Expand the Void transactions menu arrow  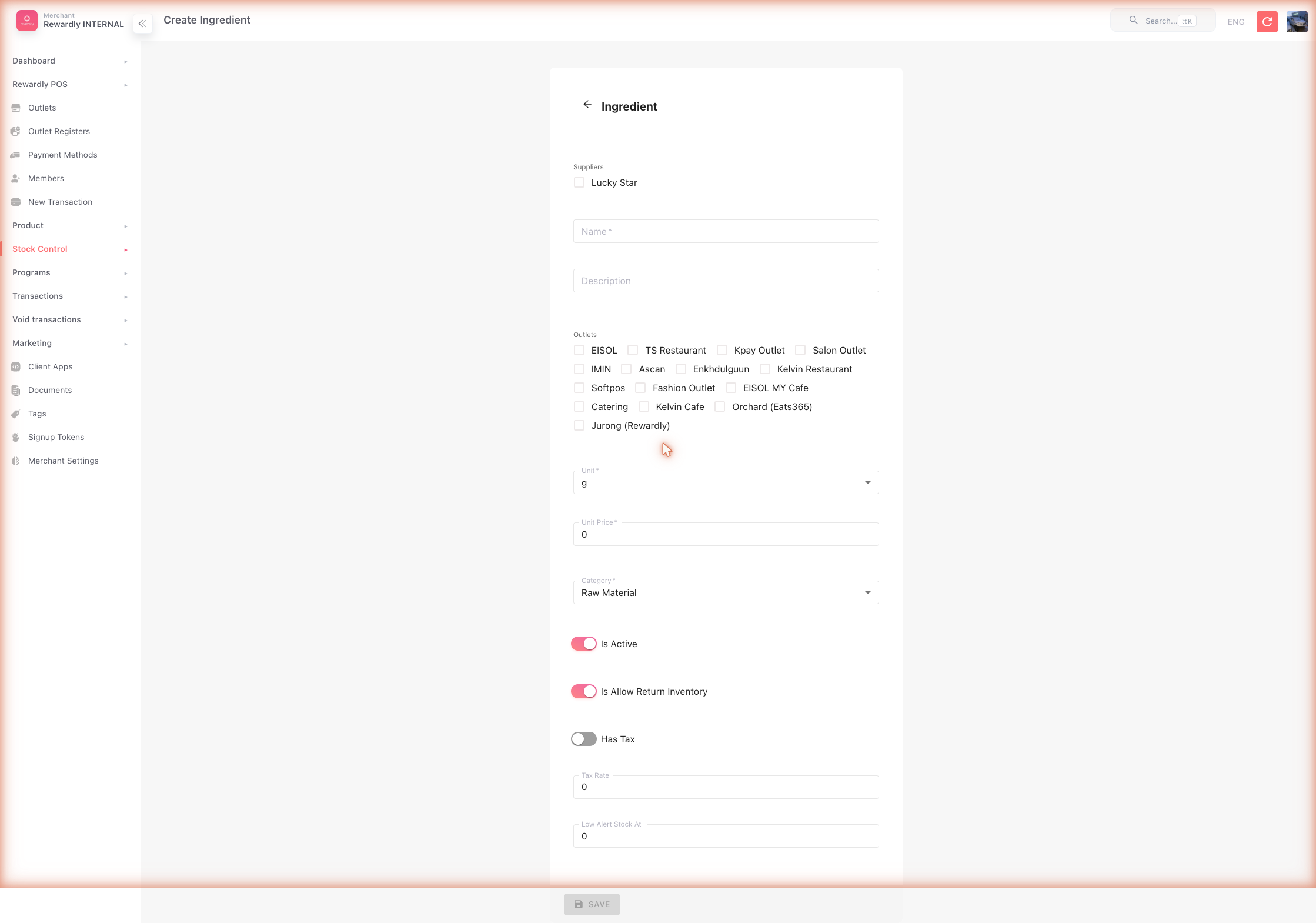(x=126, y=320)
